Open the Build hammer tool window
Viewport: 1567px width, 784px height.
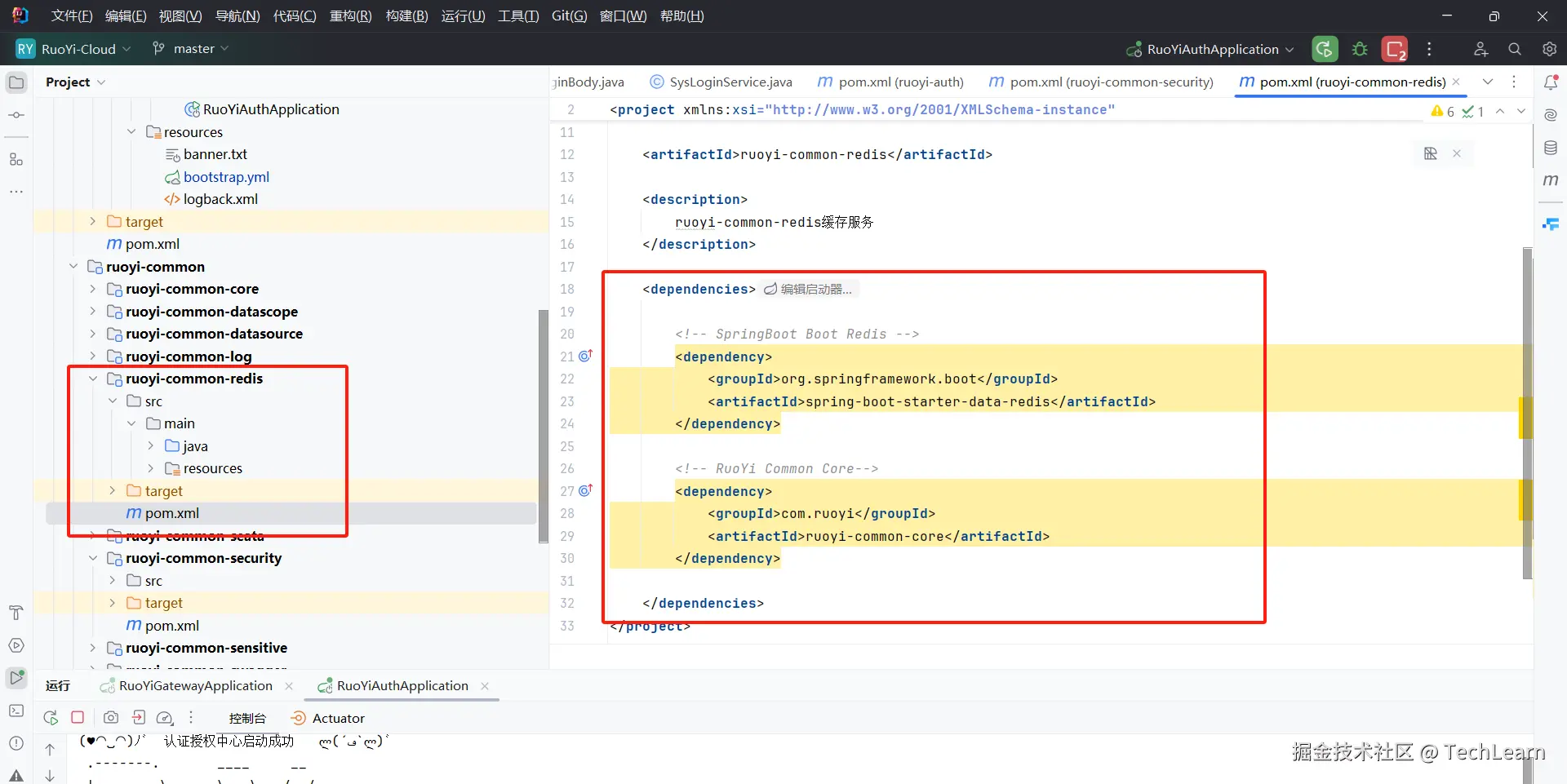tap(16, 613)
